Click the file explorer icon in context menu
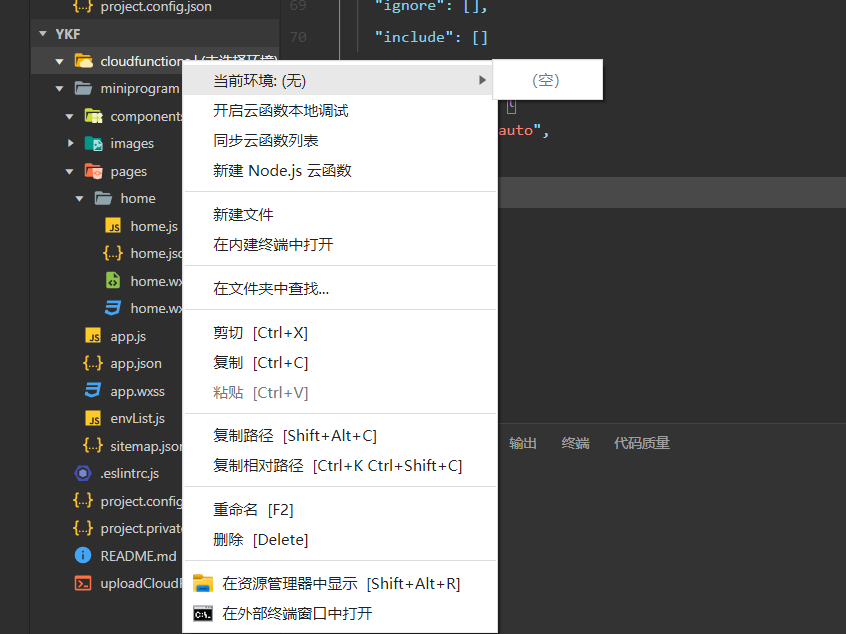 point(203,583)
